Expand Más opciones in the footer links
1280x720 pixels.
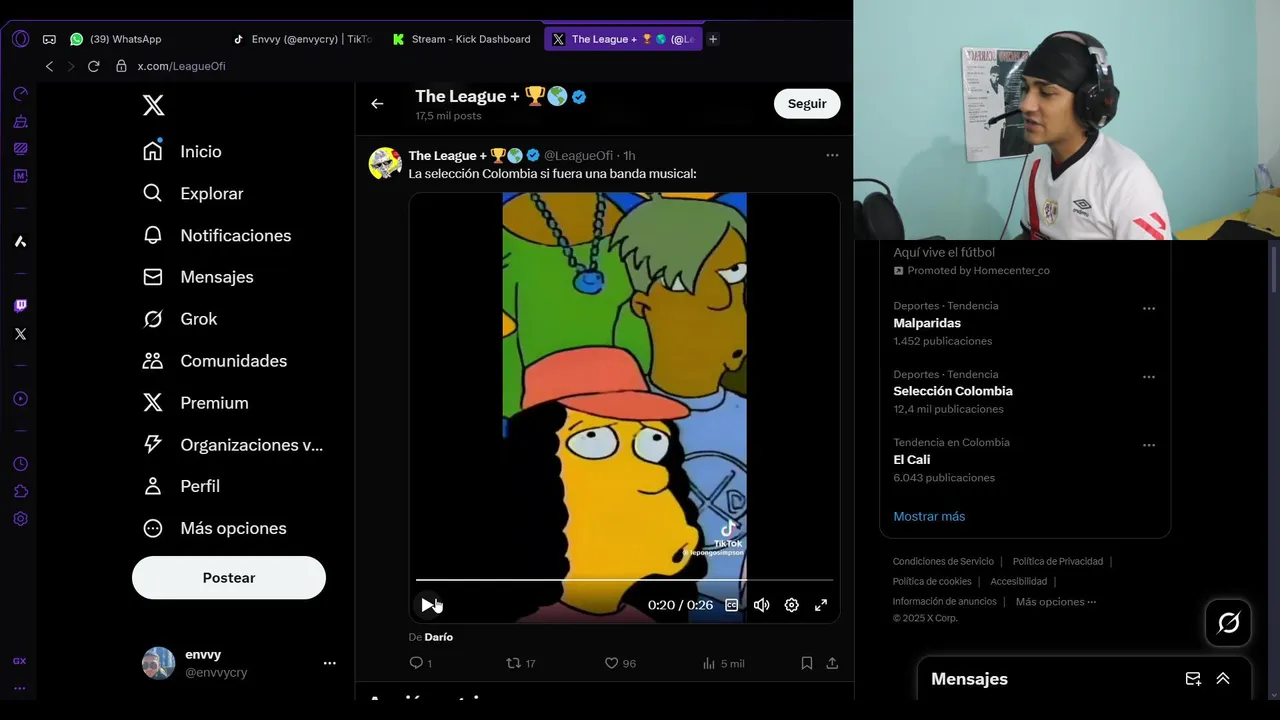tap(1056, 602)
